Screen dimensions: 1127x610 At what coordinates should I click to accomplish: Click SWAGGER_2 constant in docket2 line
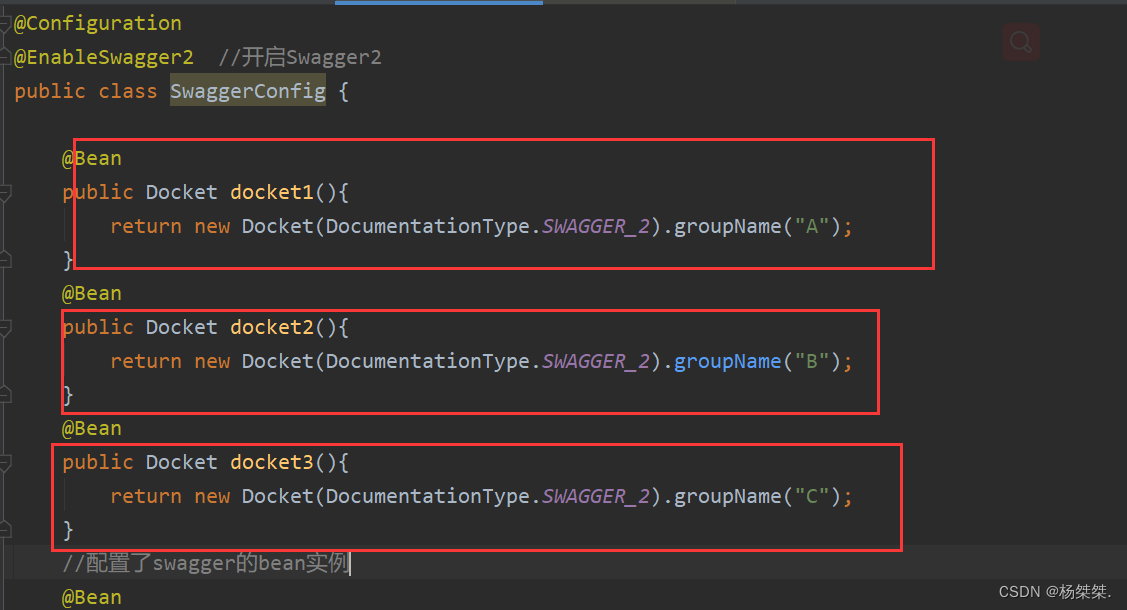[596, 361]
